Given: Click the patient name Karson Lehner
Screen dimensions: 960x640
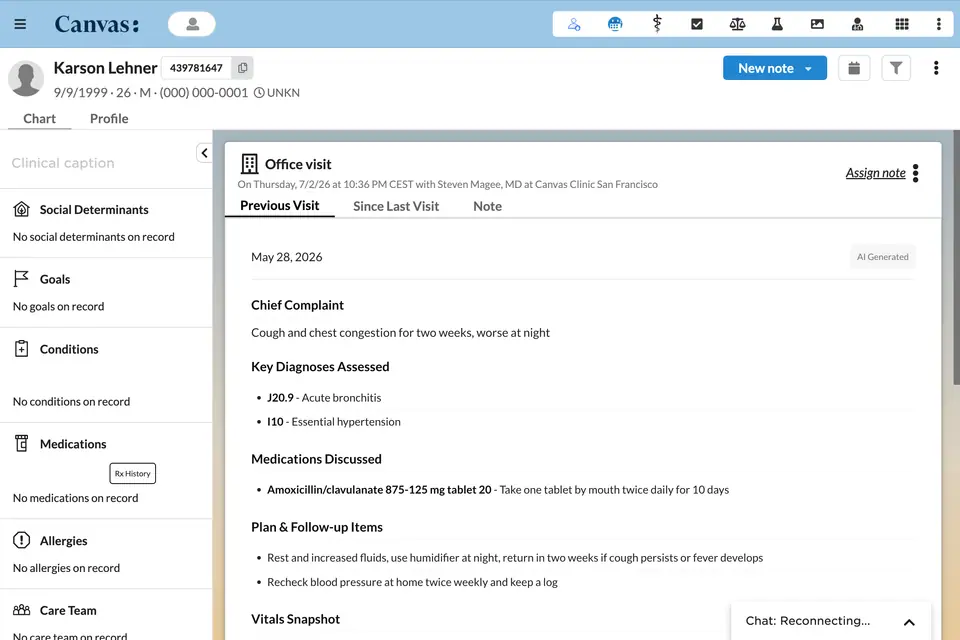Looking at the screenshot, I should 105,68.
